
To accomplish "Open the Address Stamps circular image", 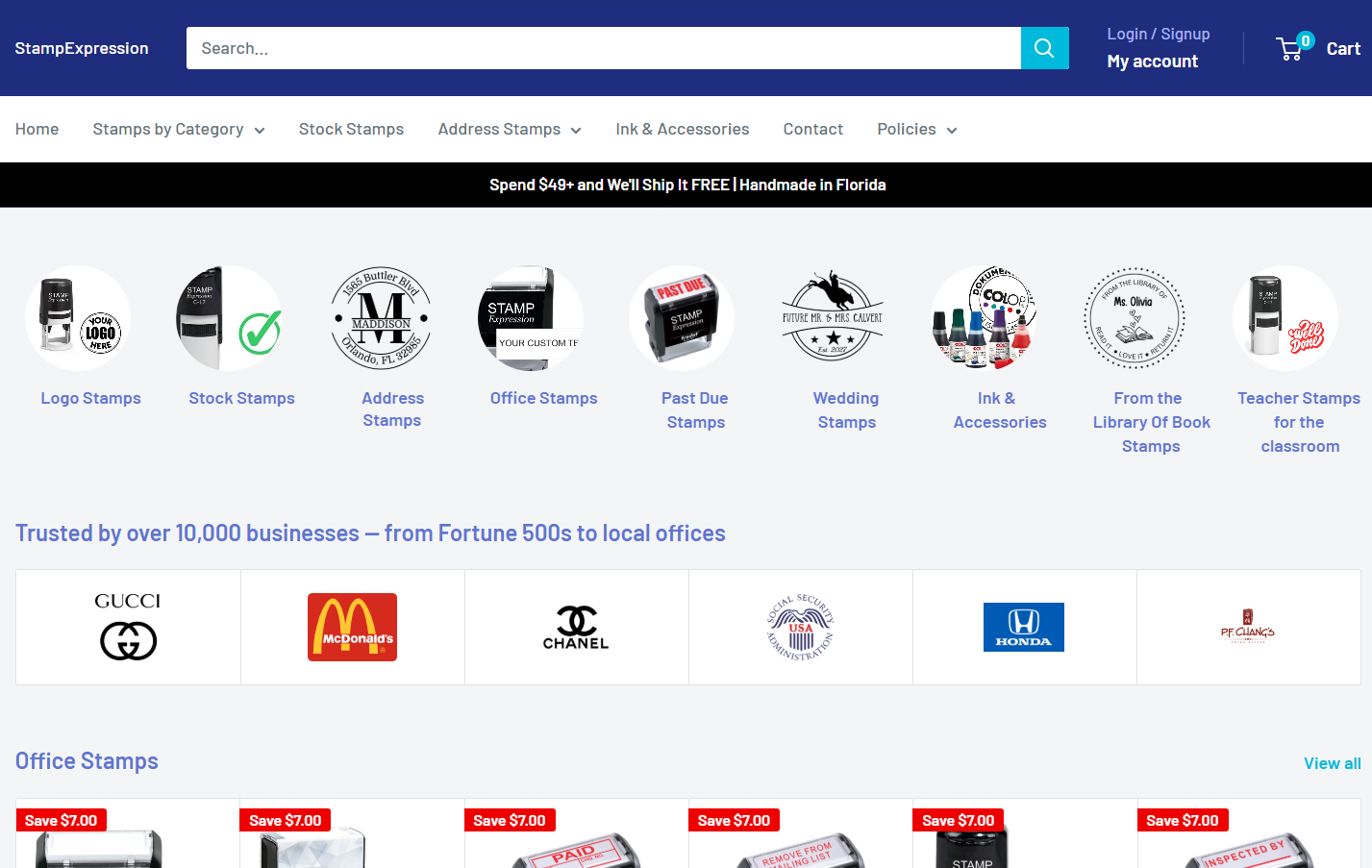I will (380, 318).
